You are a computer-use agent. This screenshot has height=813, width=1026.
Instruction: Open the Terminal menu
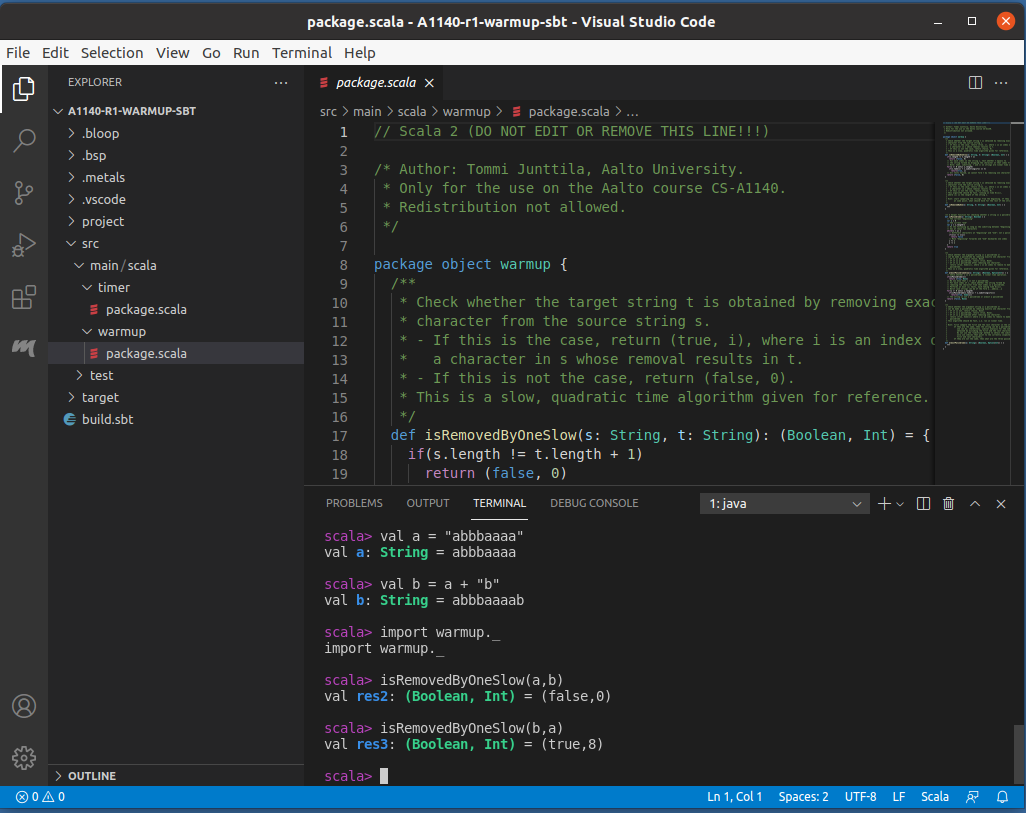point(301,53)
